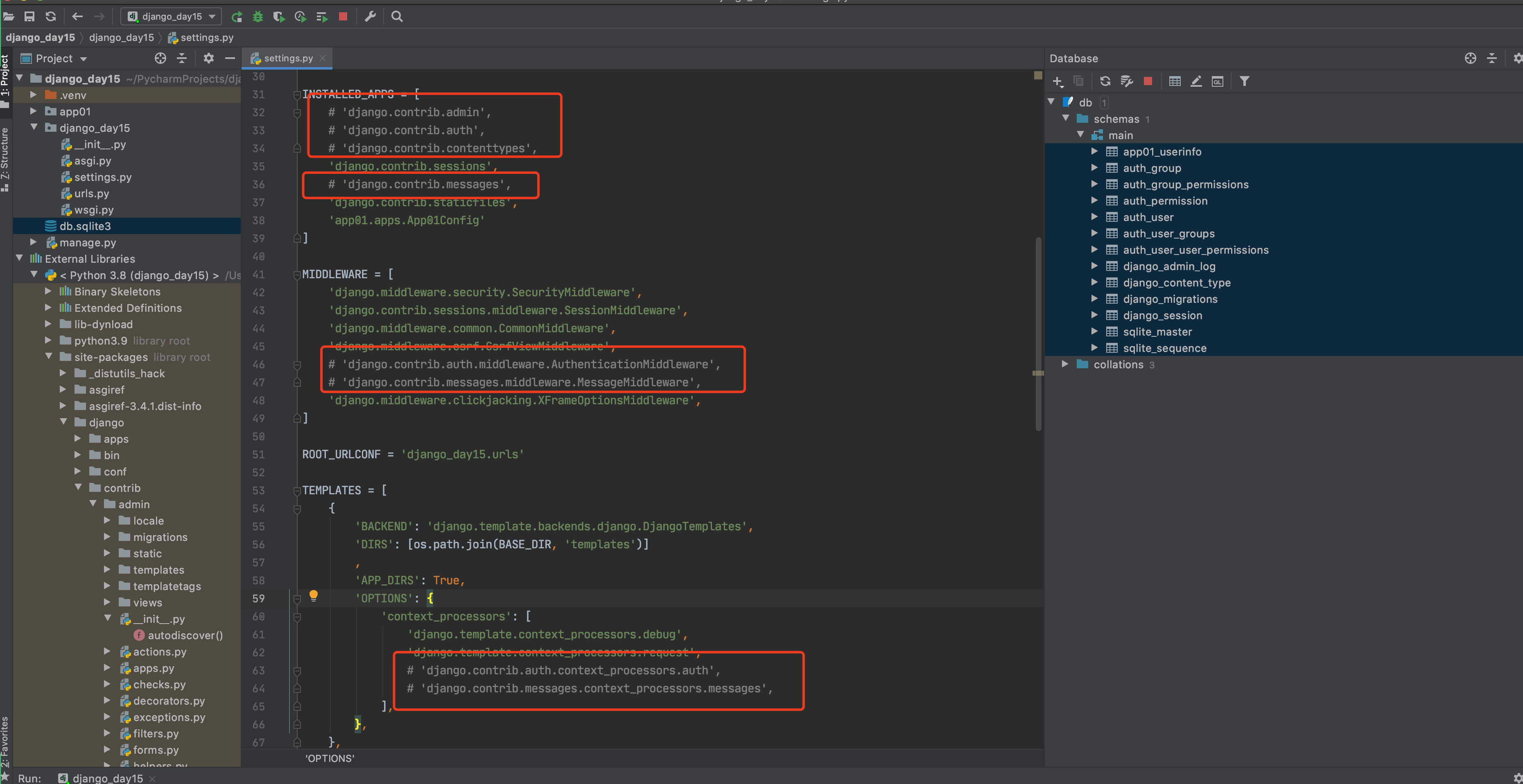The height and width of the screenshot is (784, 1523).
Task: Expand the collations node
Action: point(1065,364)
